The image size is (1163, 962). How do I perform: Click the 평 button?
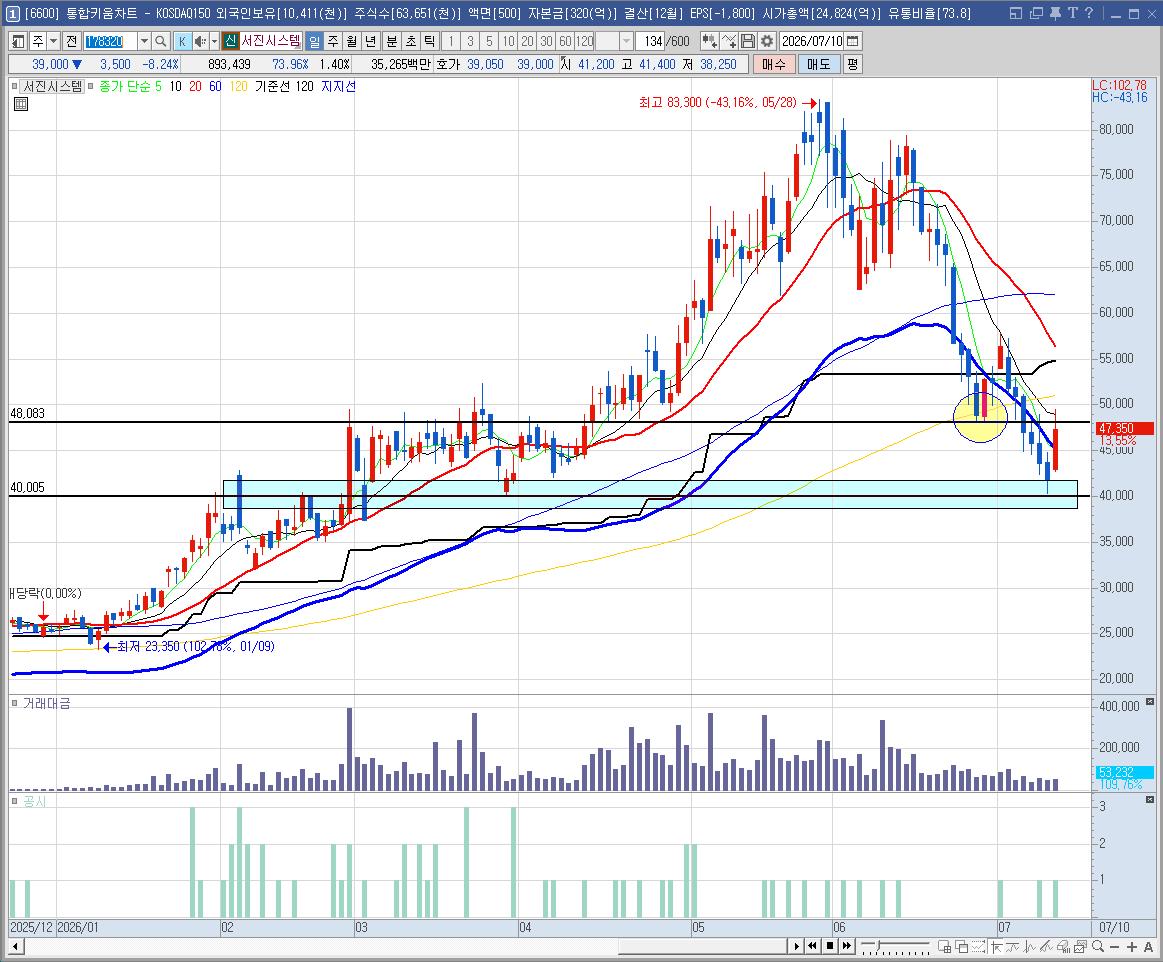(x=852, y=65)
